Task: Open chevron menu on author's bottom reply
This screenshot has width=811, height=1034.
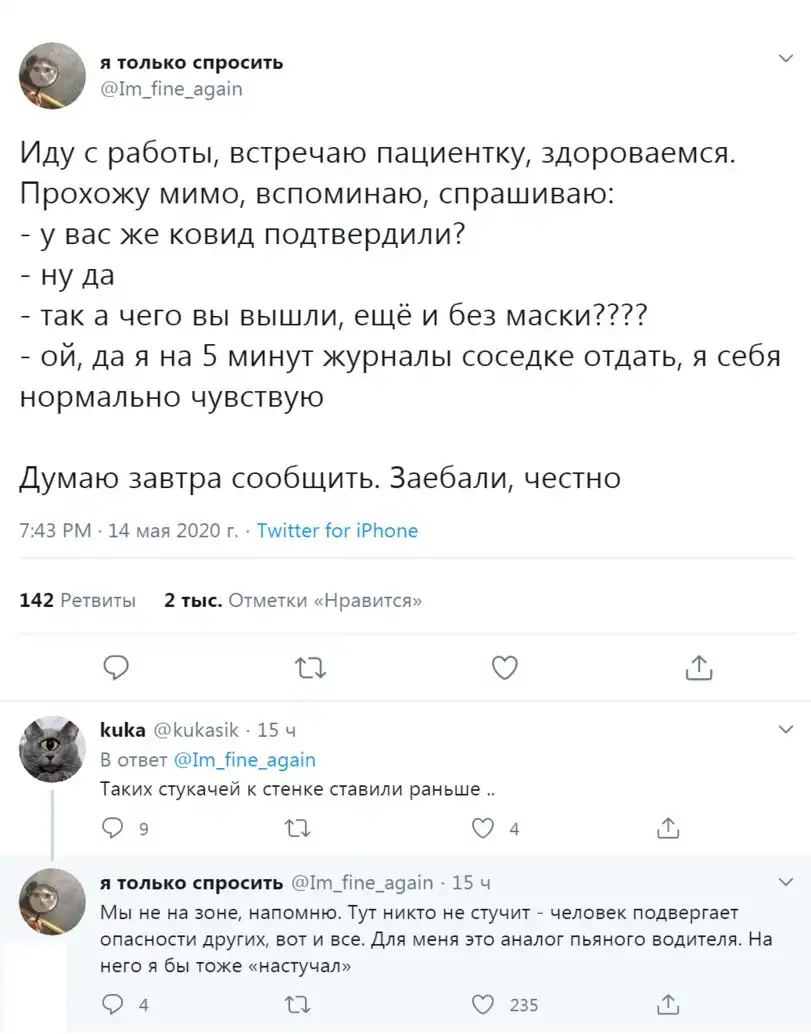Action: (x=785, y=882)
